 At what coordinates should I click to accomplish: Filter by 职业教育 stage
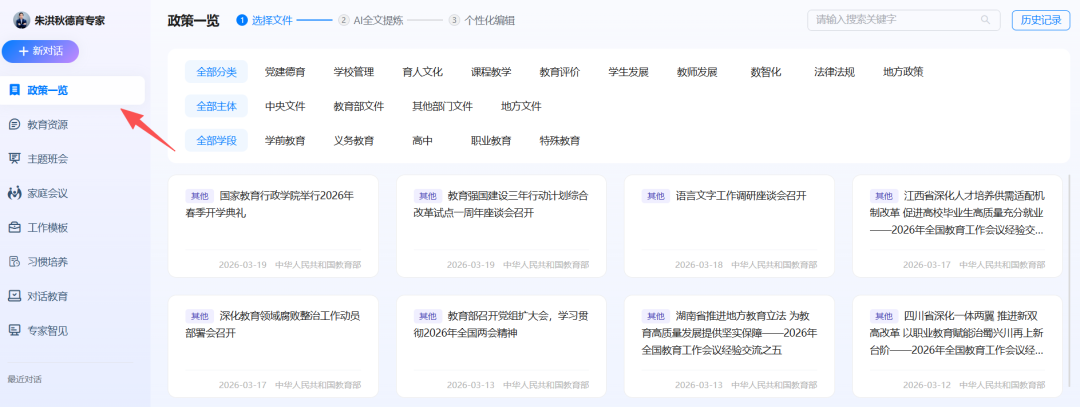491,140
